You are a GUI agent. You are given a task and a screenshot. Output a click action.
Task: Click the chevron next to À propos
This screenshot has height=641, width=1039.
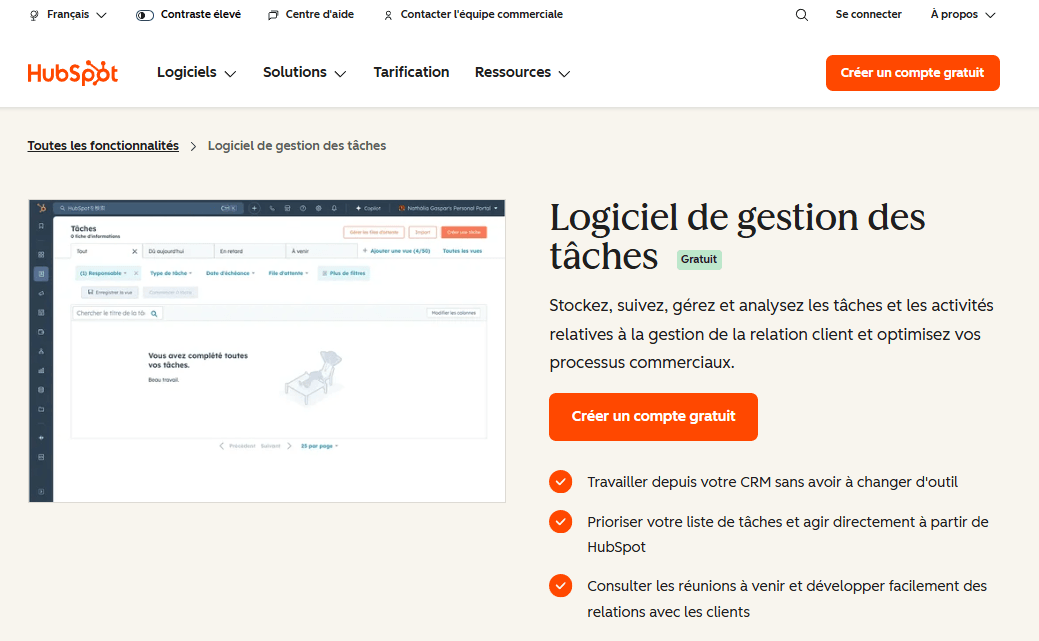pos(990,15)
